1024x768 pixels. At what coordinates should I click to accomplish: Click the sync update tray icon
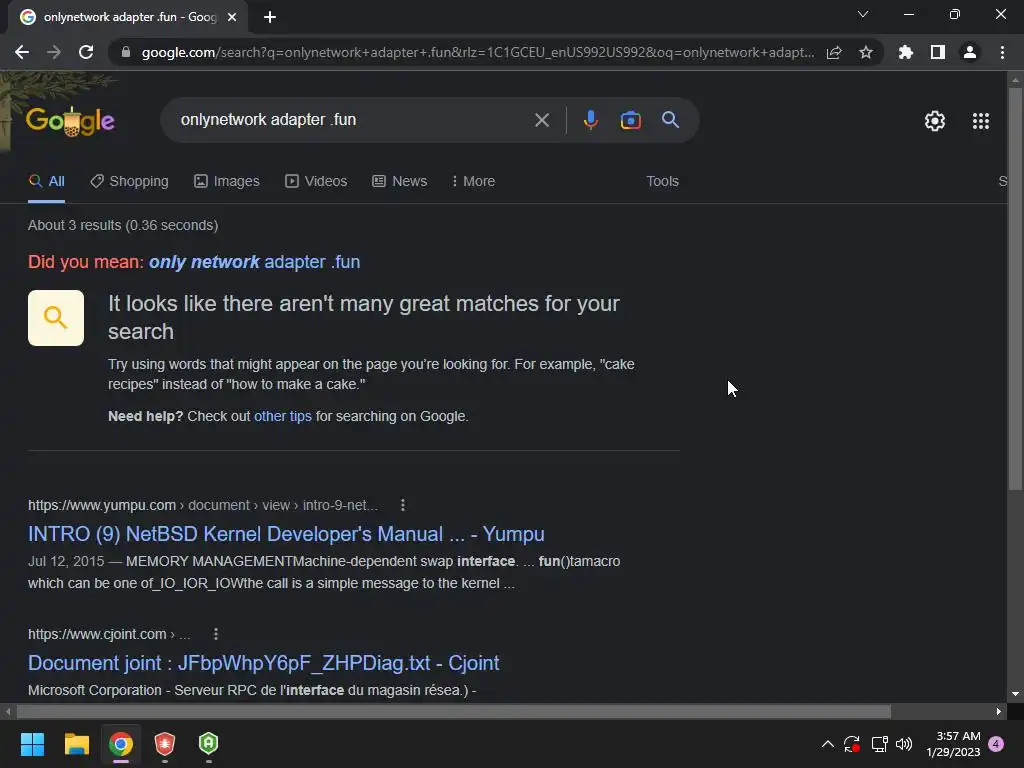852,744
